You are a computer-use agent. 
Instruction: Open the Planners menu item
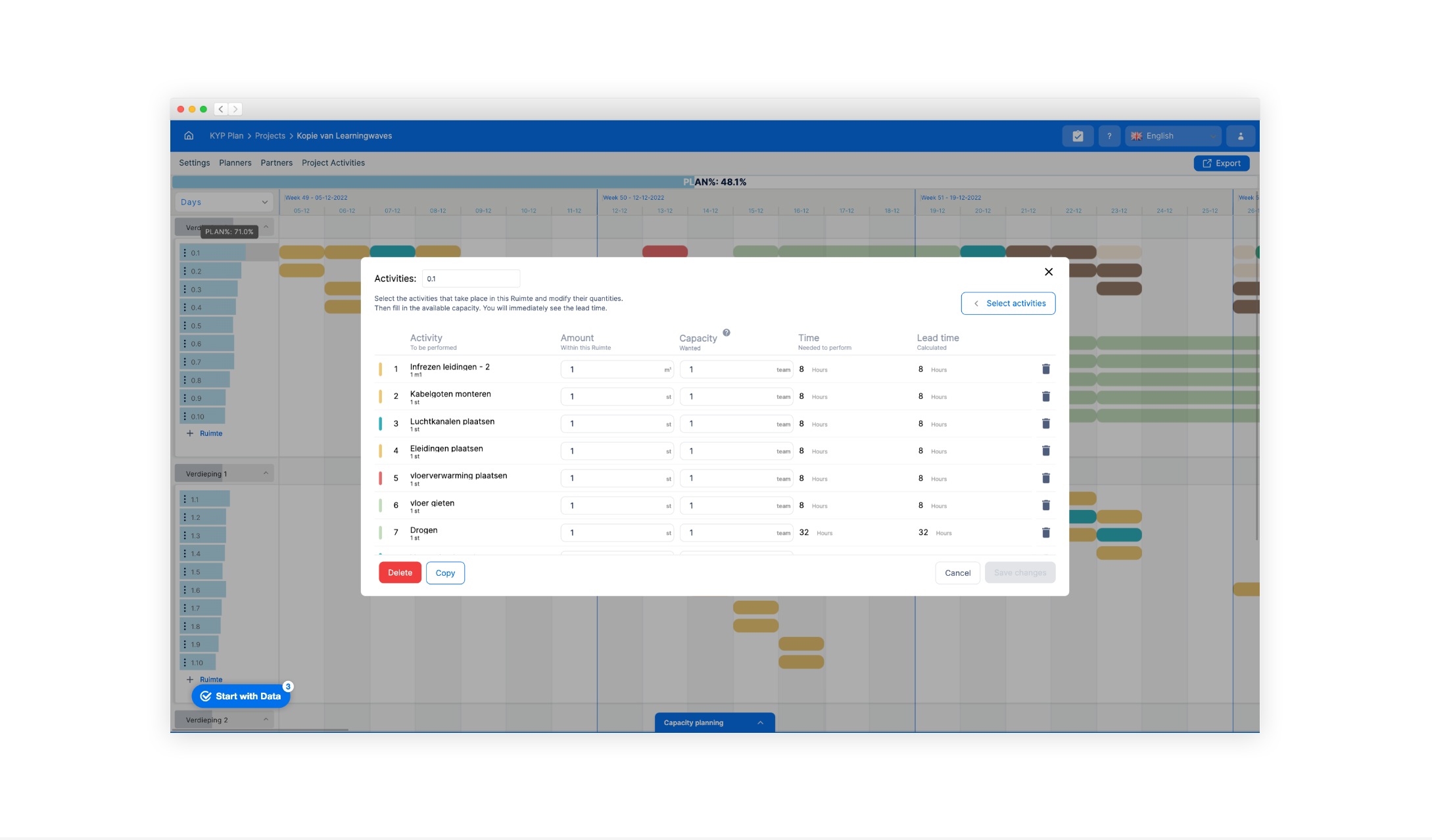point(235,163)
